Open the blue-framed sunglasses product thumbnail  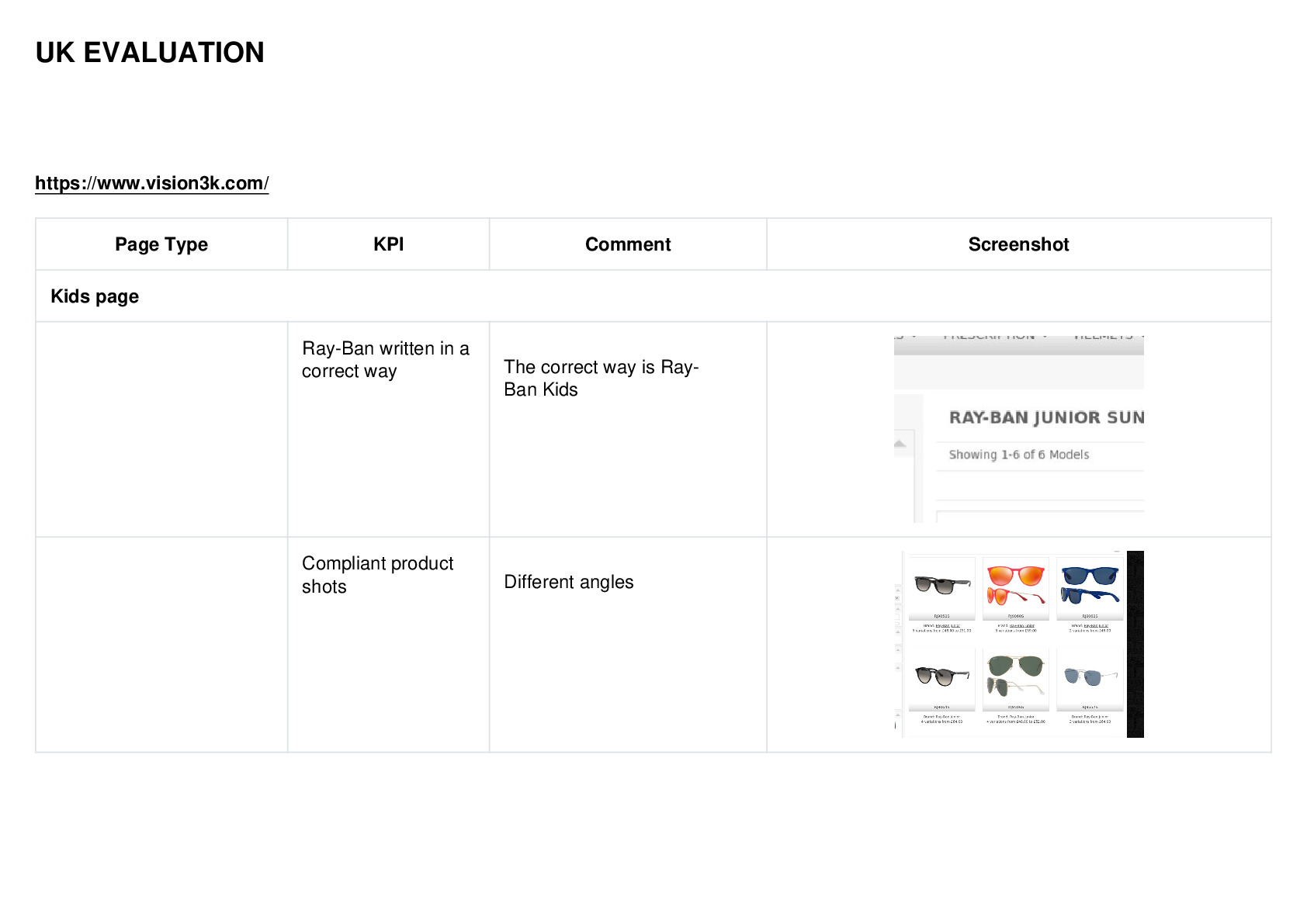[1090, 587]
